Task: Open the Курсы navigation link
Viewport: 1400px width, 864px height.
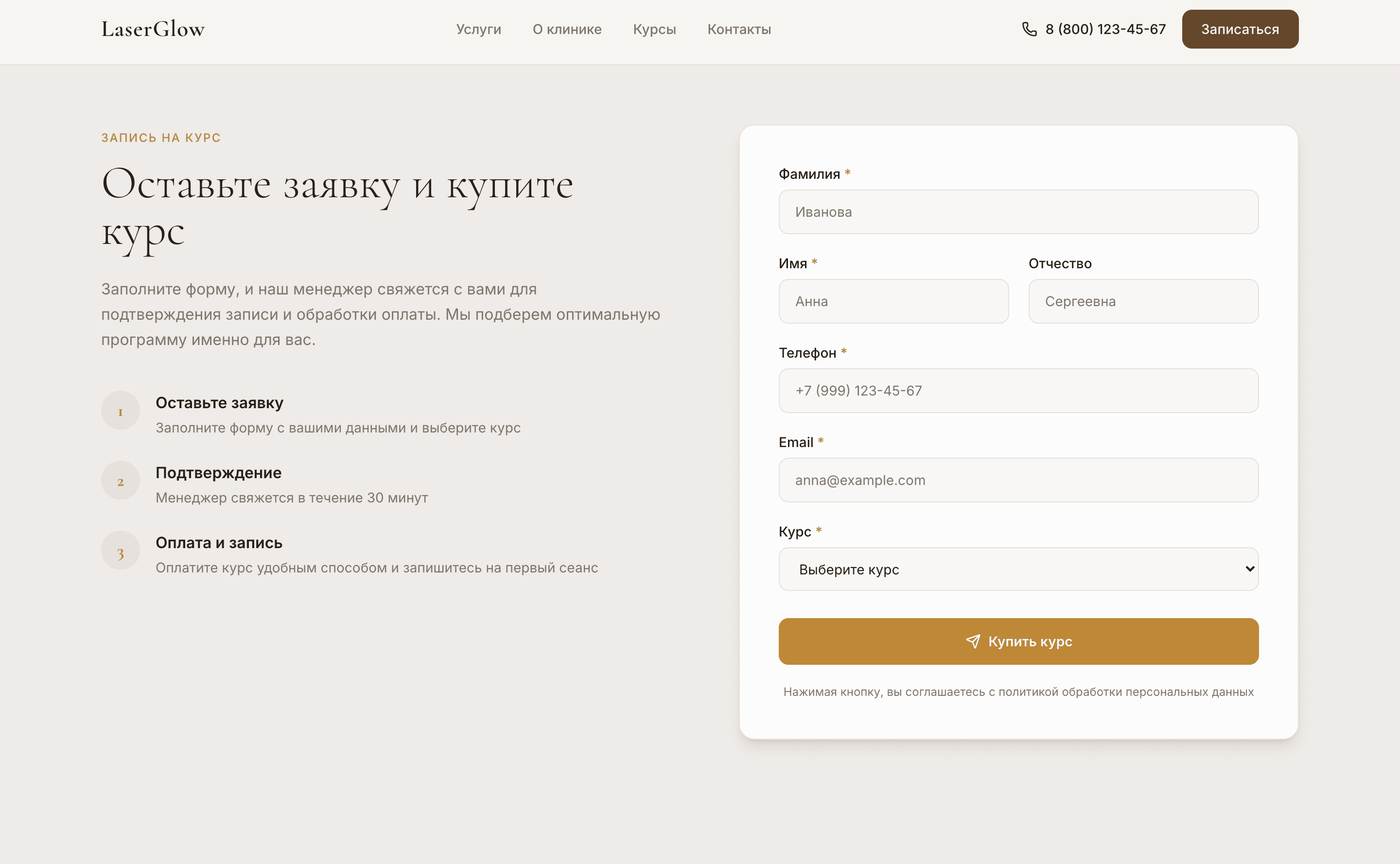Action: coord(655,29)
